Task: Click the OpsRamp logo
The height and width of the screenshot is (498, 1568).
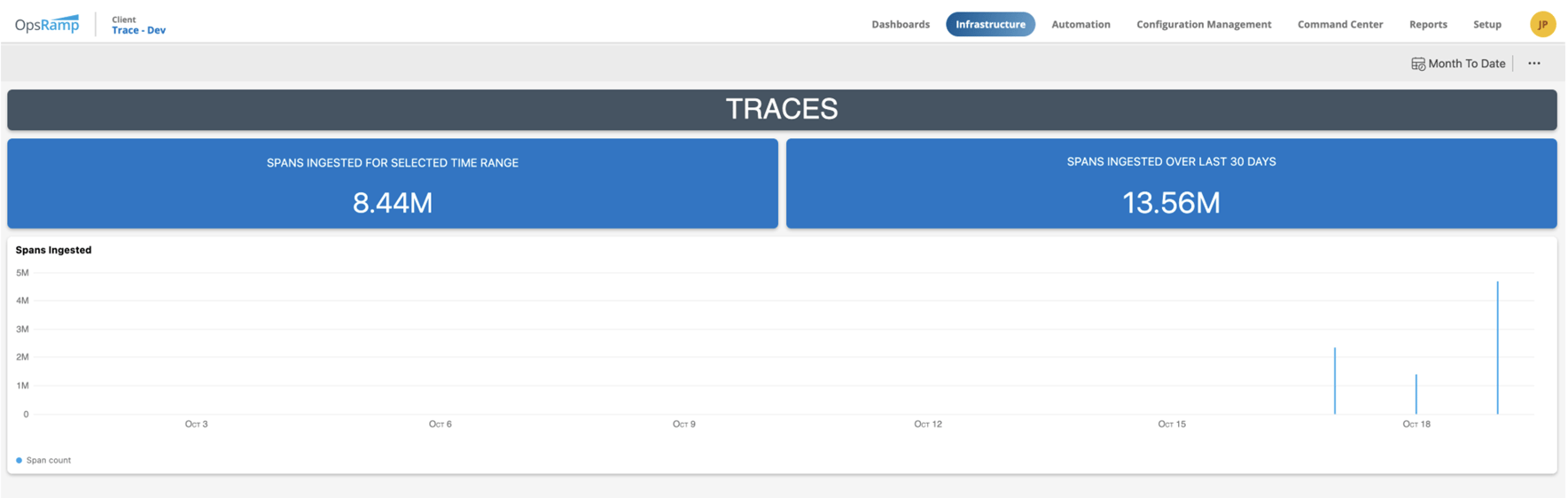Action: (x=47, y=24)
